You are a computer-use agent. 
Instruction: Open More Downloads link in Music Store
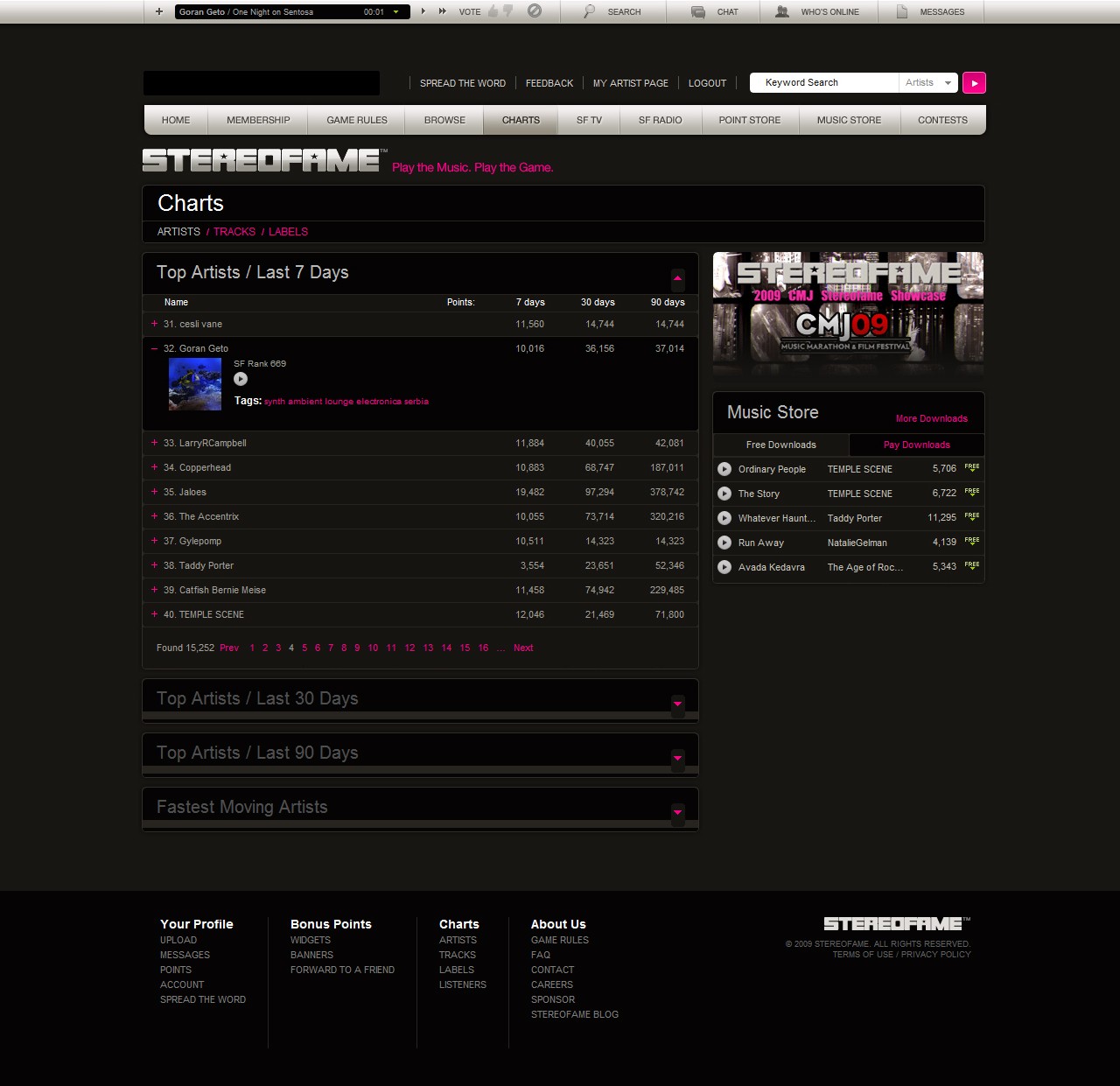(x=932, y=418)
